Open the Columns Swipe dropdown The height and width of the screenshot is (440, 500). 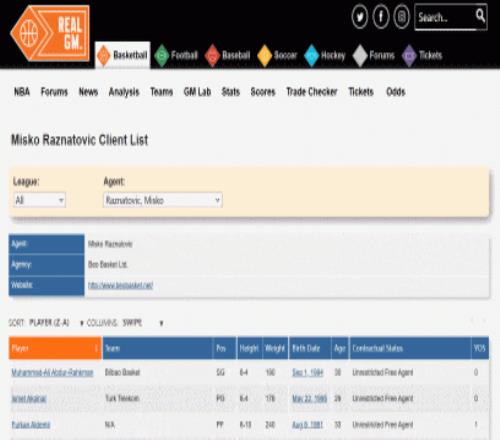click(x=143, y=323)
